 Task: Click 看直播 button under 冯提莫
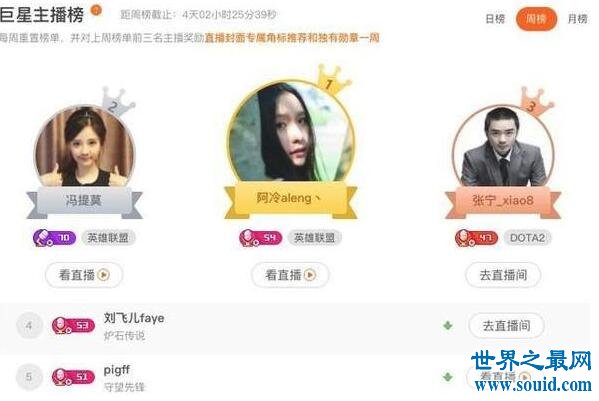84,275
